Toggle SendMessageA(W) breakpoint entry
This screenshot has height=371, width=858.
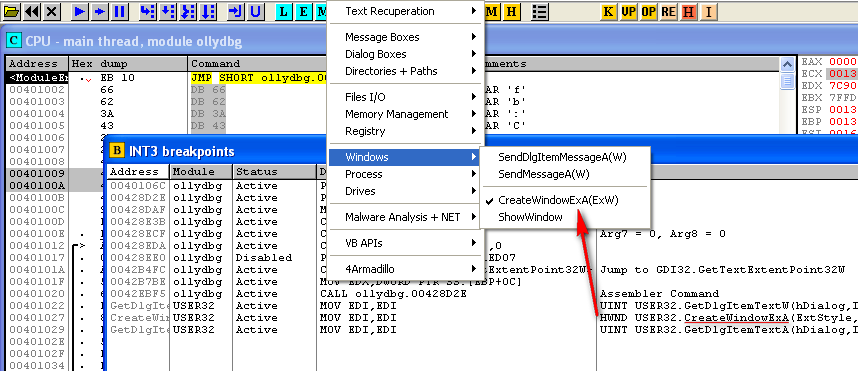point(543,174)
